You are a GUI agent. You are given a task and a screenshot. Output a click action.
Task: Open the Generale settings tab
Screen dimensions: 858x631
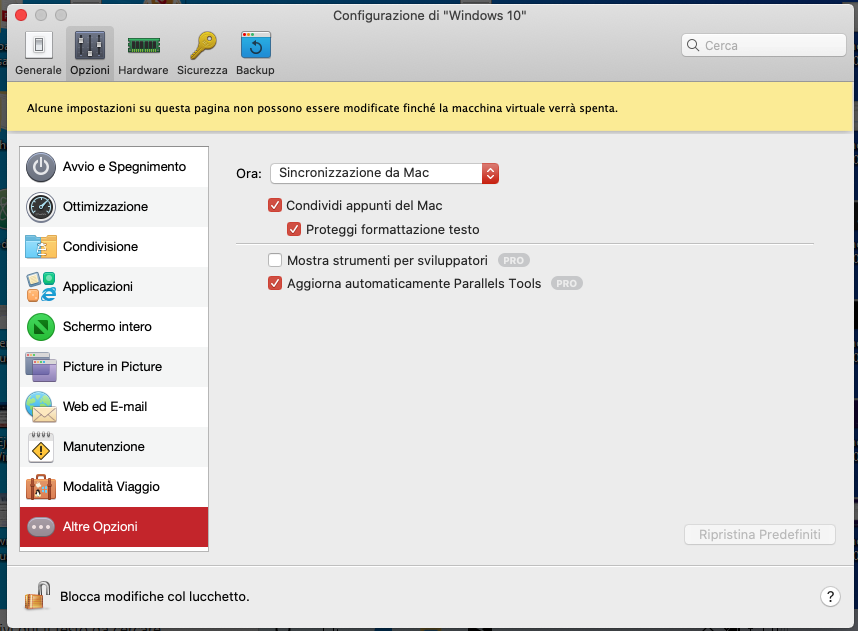point(38,54)
